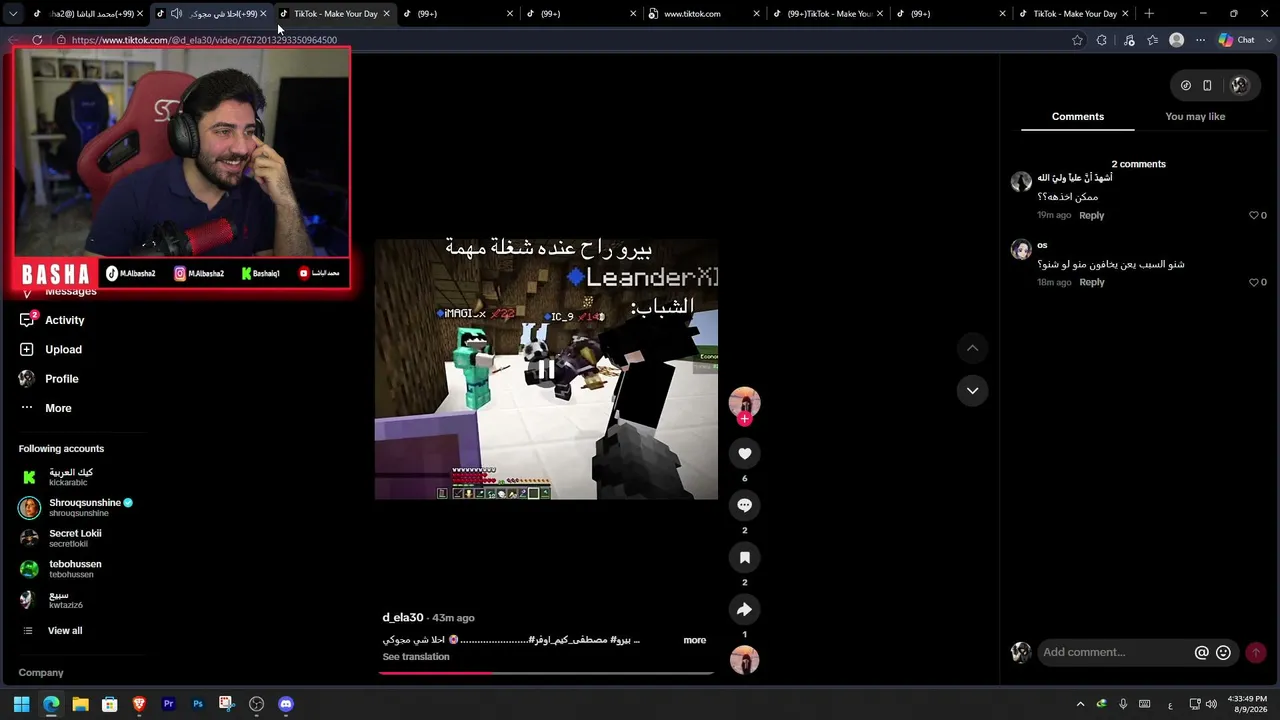Open the emoji picker in comment box

tap(1223, 653)
